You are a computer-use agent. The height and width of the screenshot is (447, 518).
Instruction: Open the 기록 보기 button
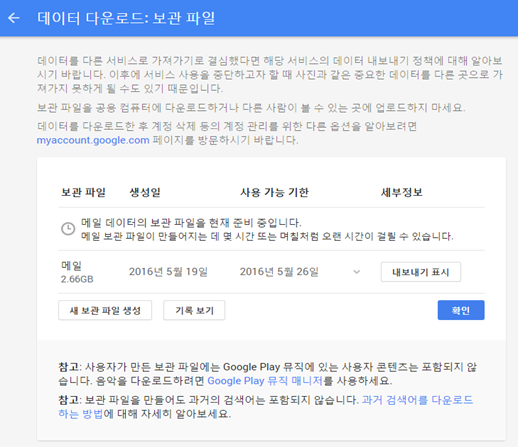pos(194,310)
